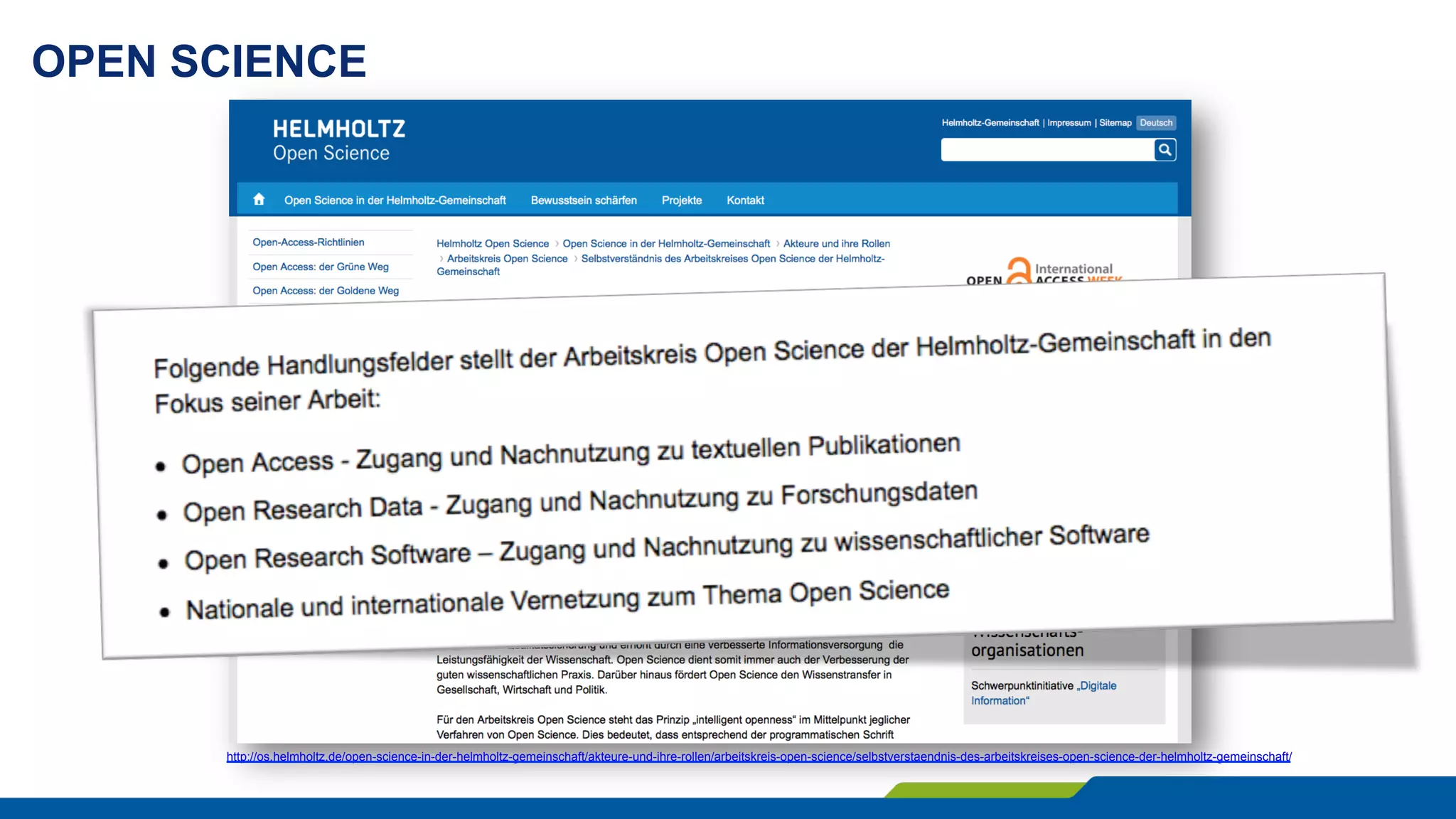Open the Sitemap link

pos(1115,123)
